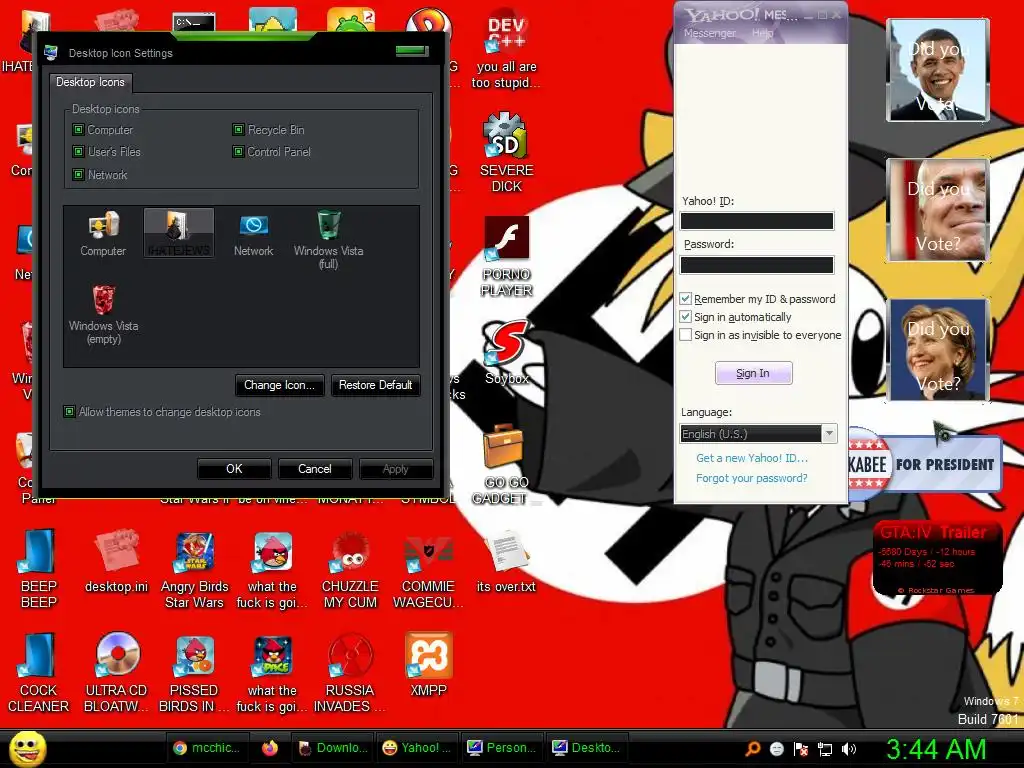Image resolution: width=1024 pixels, height=768 pixels.
Task: Open the ULTRA CD disc shortcut
Action: [116, 673]
